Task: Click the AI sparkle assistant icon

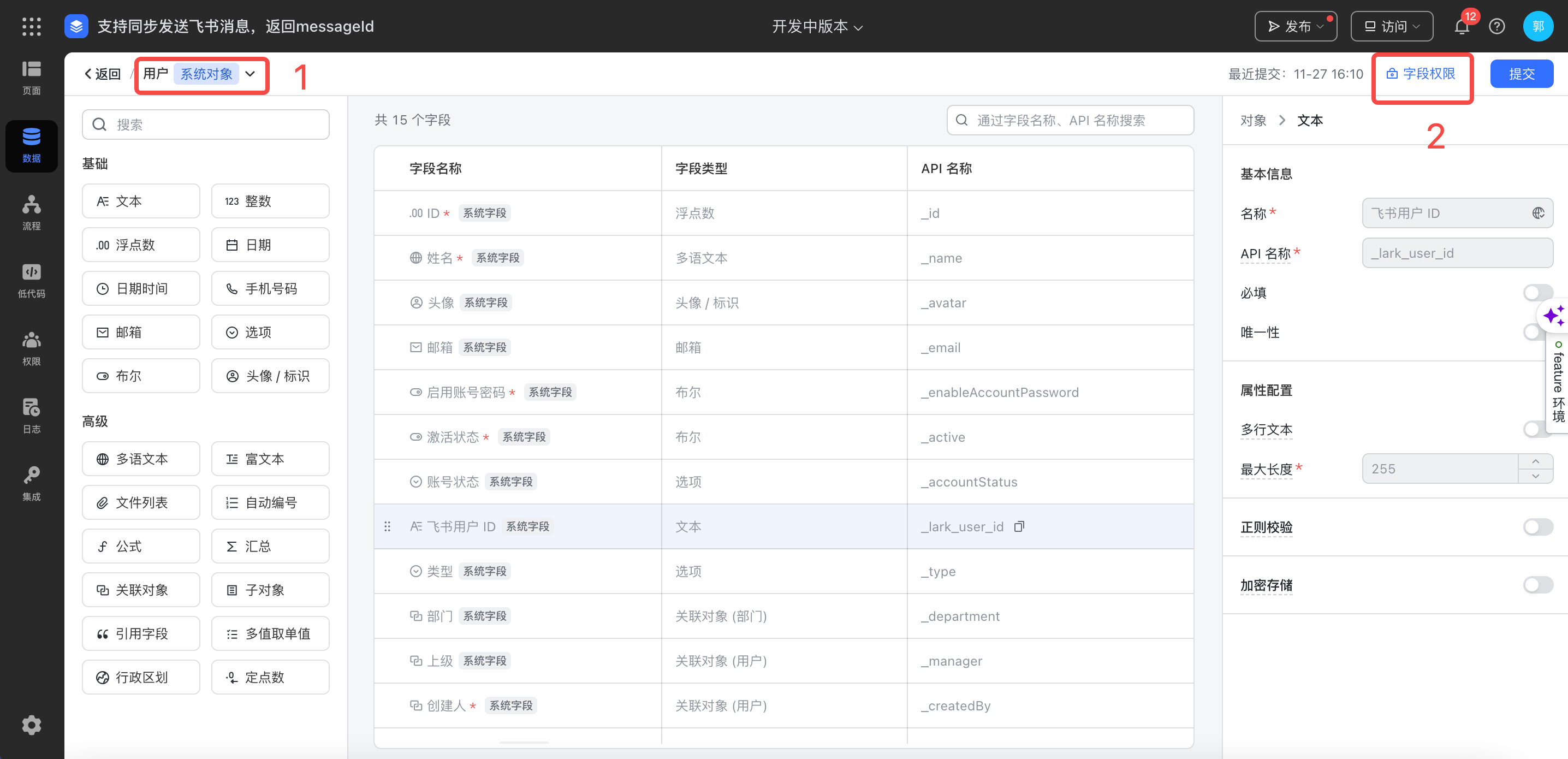Action: click(x=1553, y=316)
